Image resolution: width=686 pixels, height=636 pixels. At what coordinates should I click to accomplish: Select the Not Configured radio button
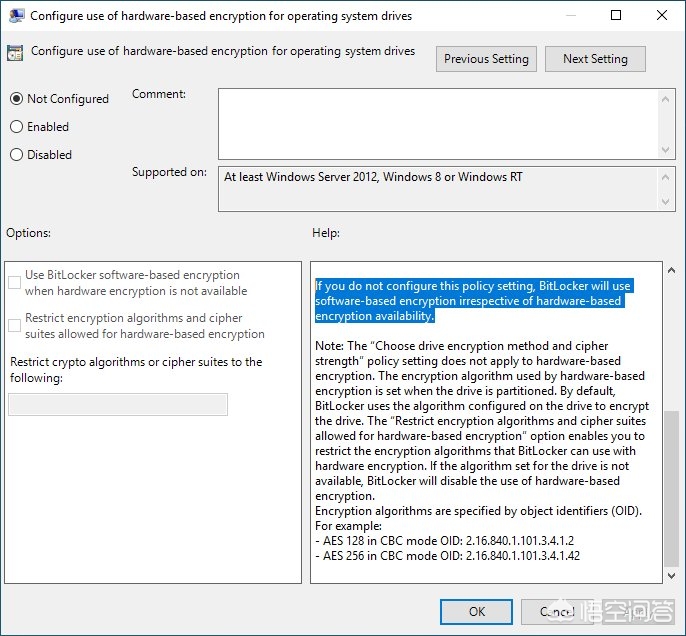coord(16,99)
